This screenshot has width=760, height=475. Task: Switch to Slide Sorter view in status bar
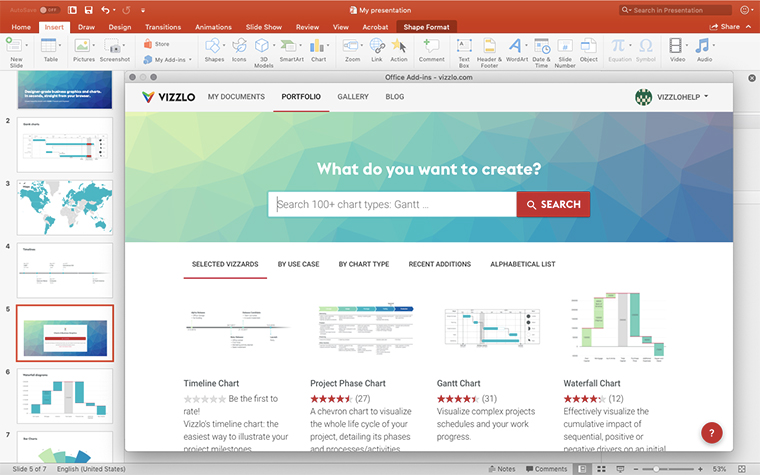click(x=601, y=469)
